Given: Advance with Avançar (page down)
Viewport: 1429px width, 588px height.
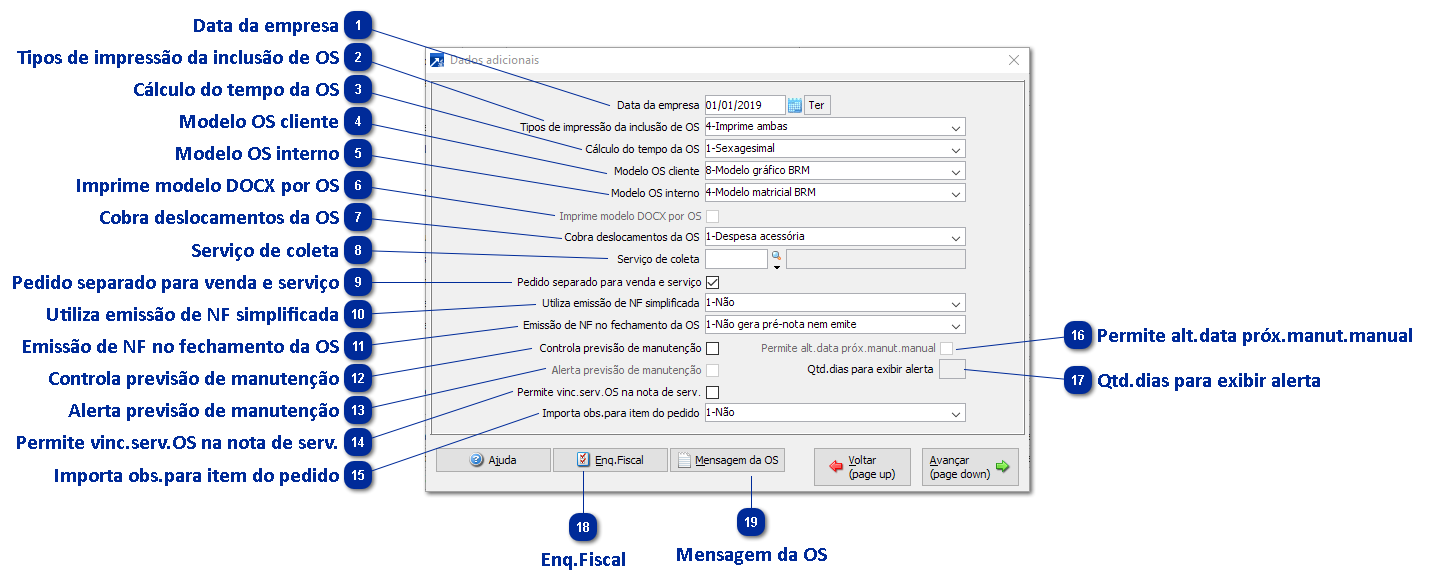Looking at the screenshot, I should (x=970, y=467).
